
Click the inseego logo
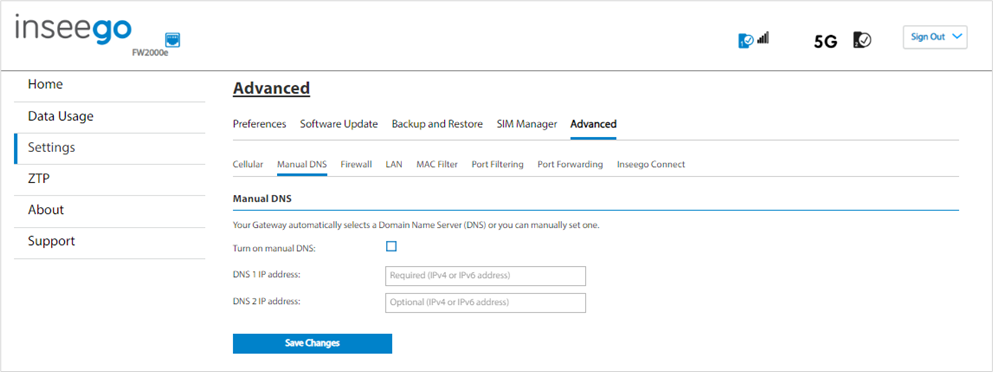(73, 30)
